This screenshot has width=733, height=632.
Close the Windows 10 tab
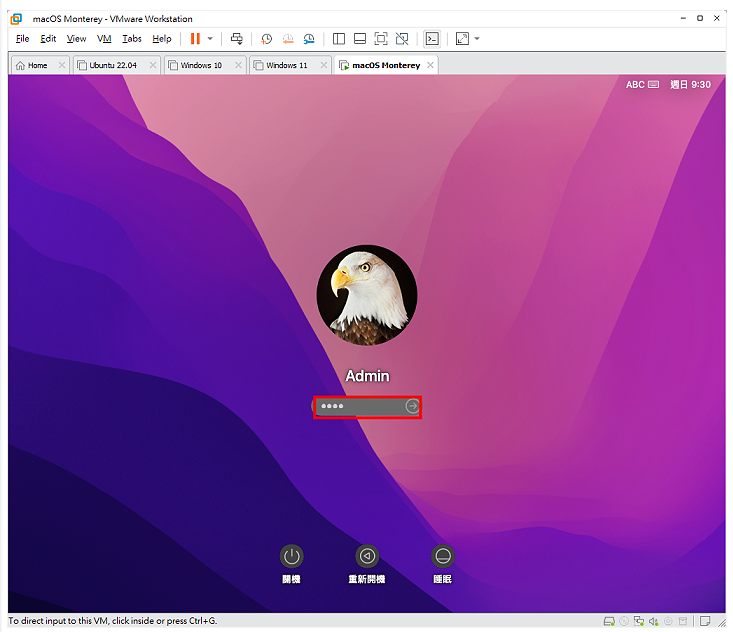(x=238, y=65)
